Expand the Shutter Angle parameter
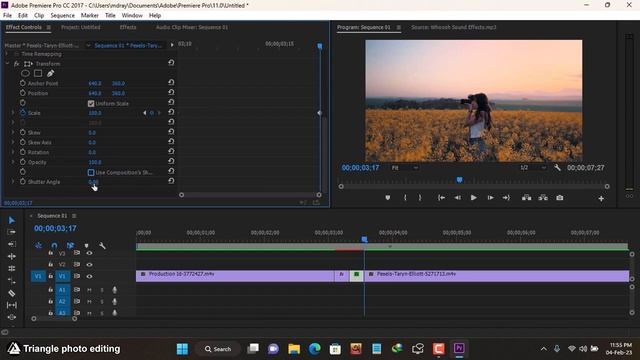 pos(13,181)
